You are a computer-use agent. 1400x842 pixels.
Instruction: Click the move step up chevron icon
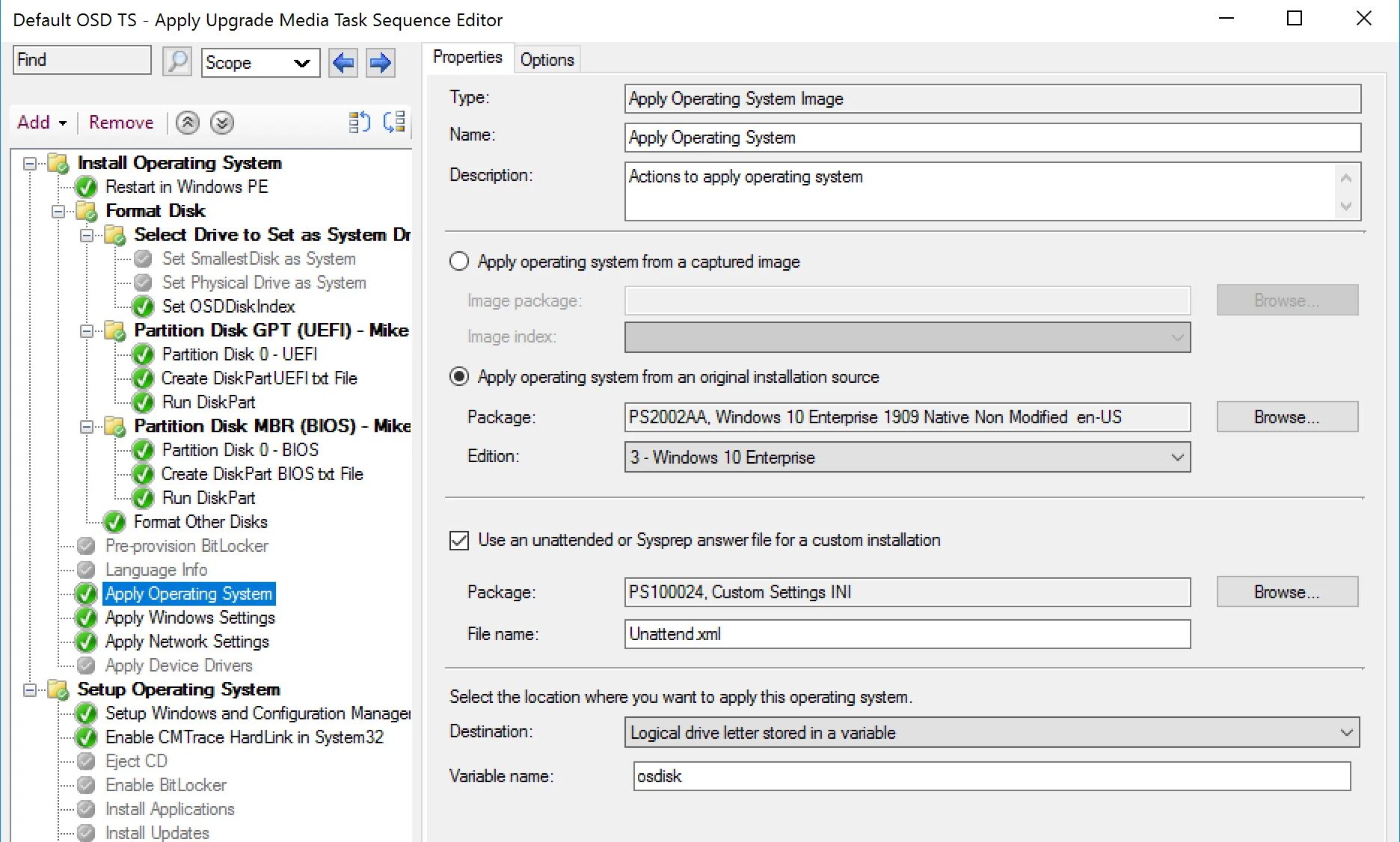tap(188, 122)
